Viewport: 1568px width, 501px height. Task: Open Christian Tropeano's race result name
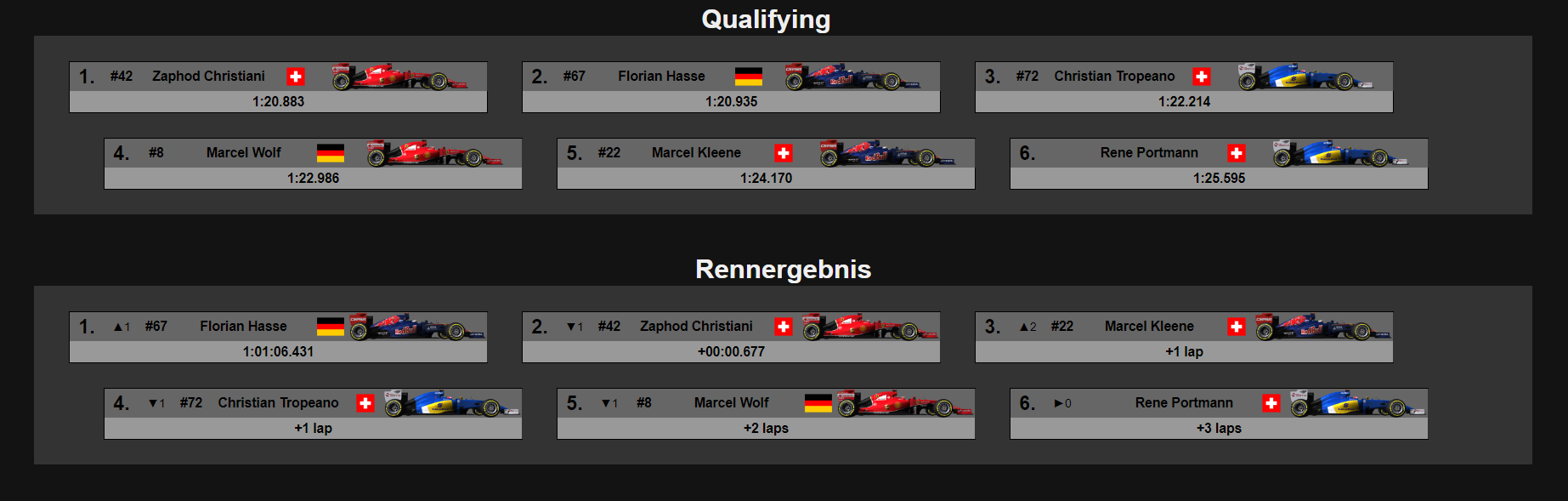click(x=278, y=403)
